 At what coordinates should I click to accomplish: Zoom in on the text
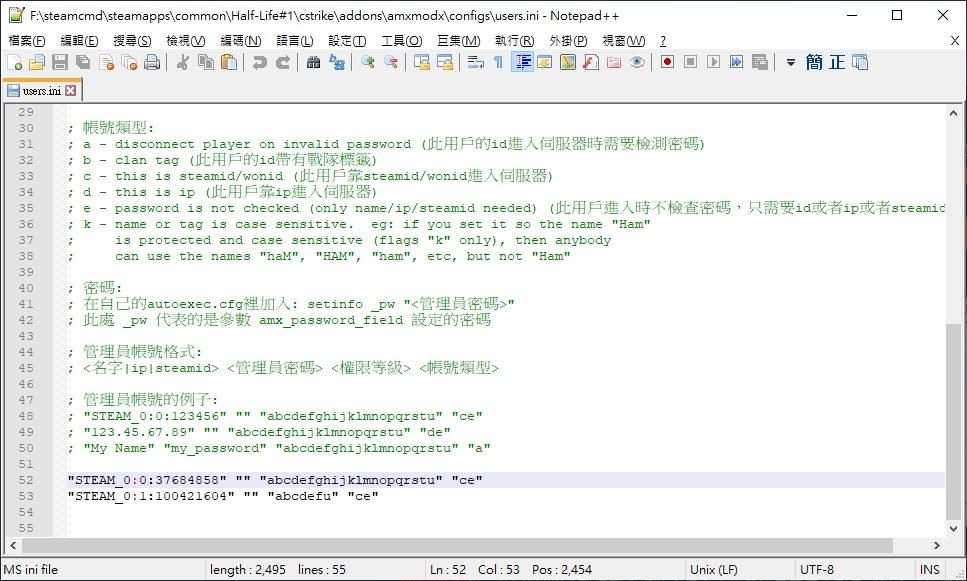click(365, 61)
